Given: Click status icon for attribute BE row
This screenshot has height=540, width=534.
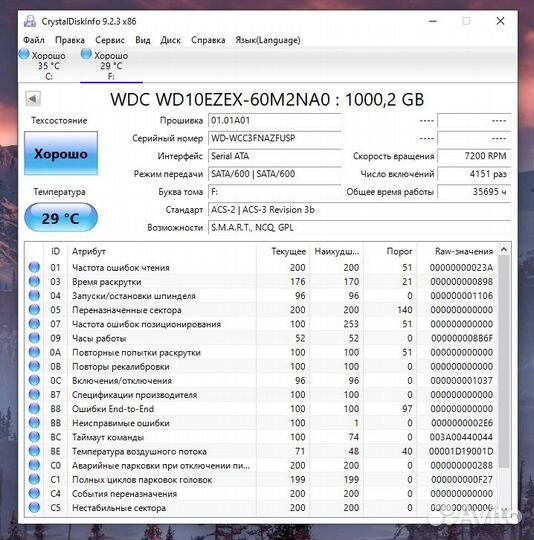Looking at the screenshot, I should [34, 451].
